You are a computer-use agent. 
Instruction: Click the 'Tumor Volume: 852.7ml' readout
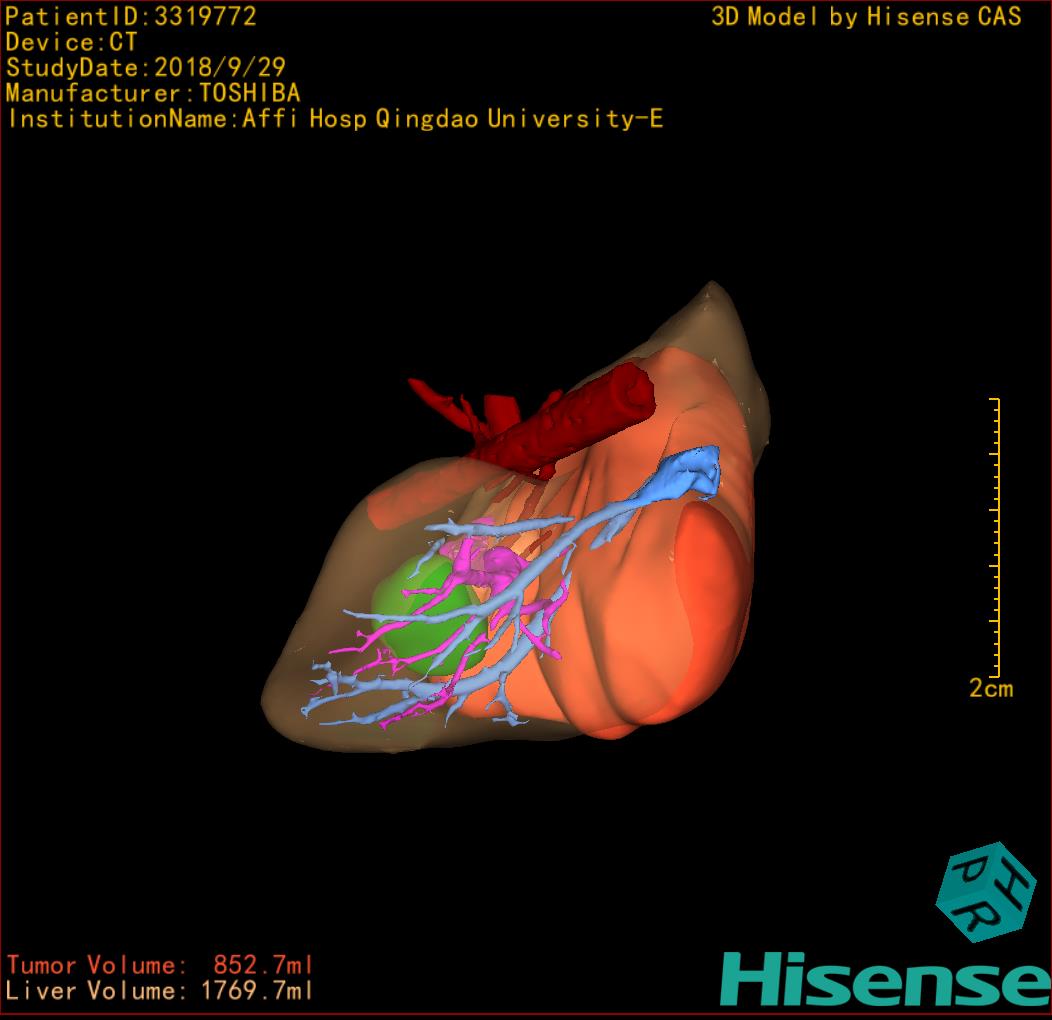pos(160,965)
